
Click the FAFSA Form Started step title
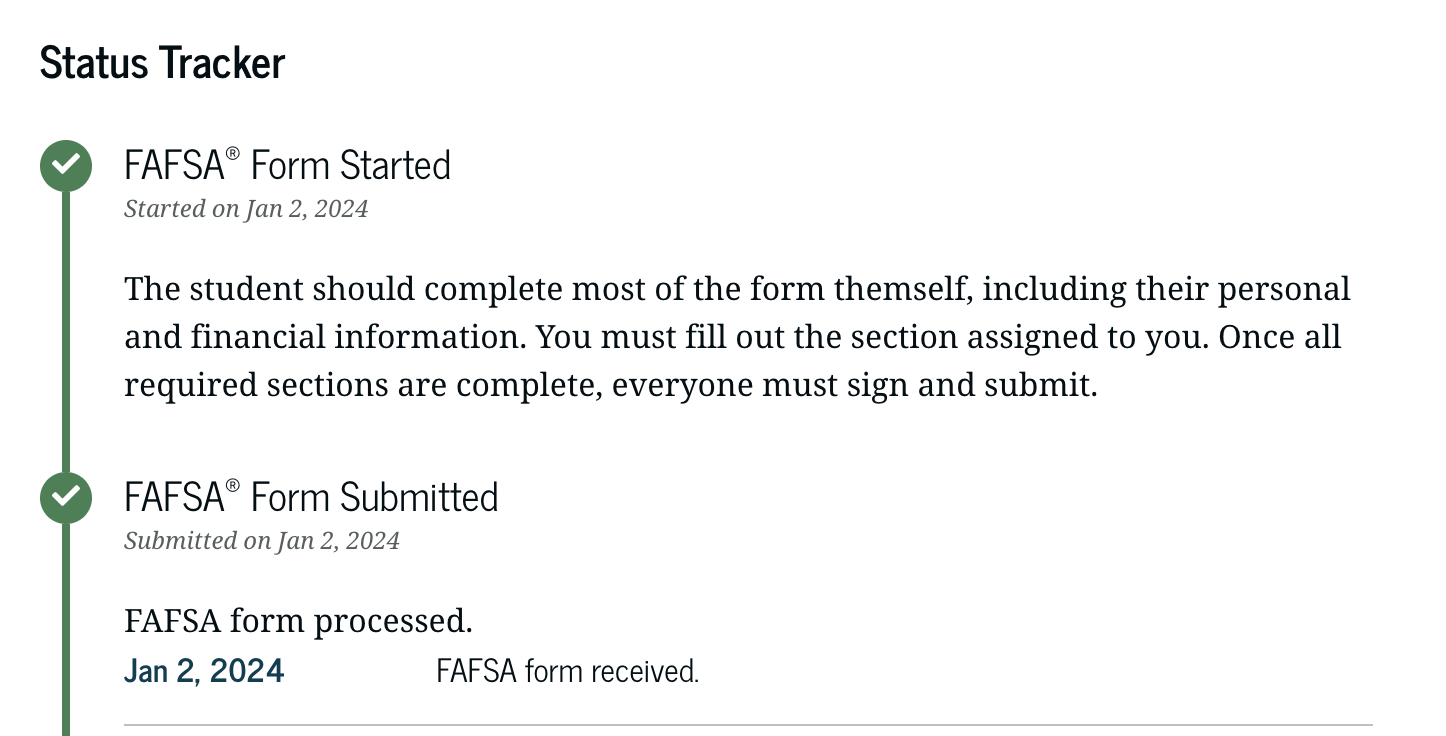pos(287,165)
